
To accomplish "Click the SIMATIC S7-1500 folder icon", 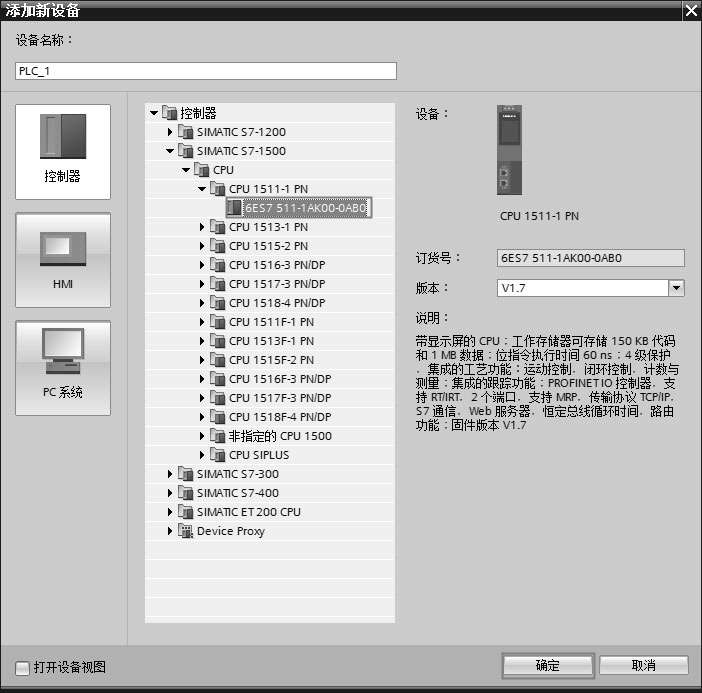I will point(186,151).
